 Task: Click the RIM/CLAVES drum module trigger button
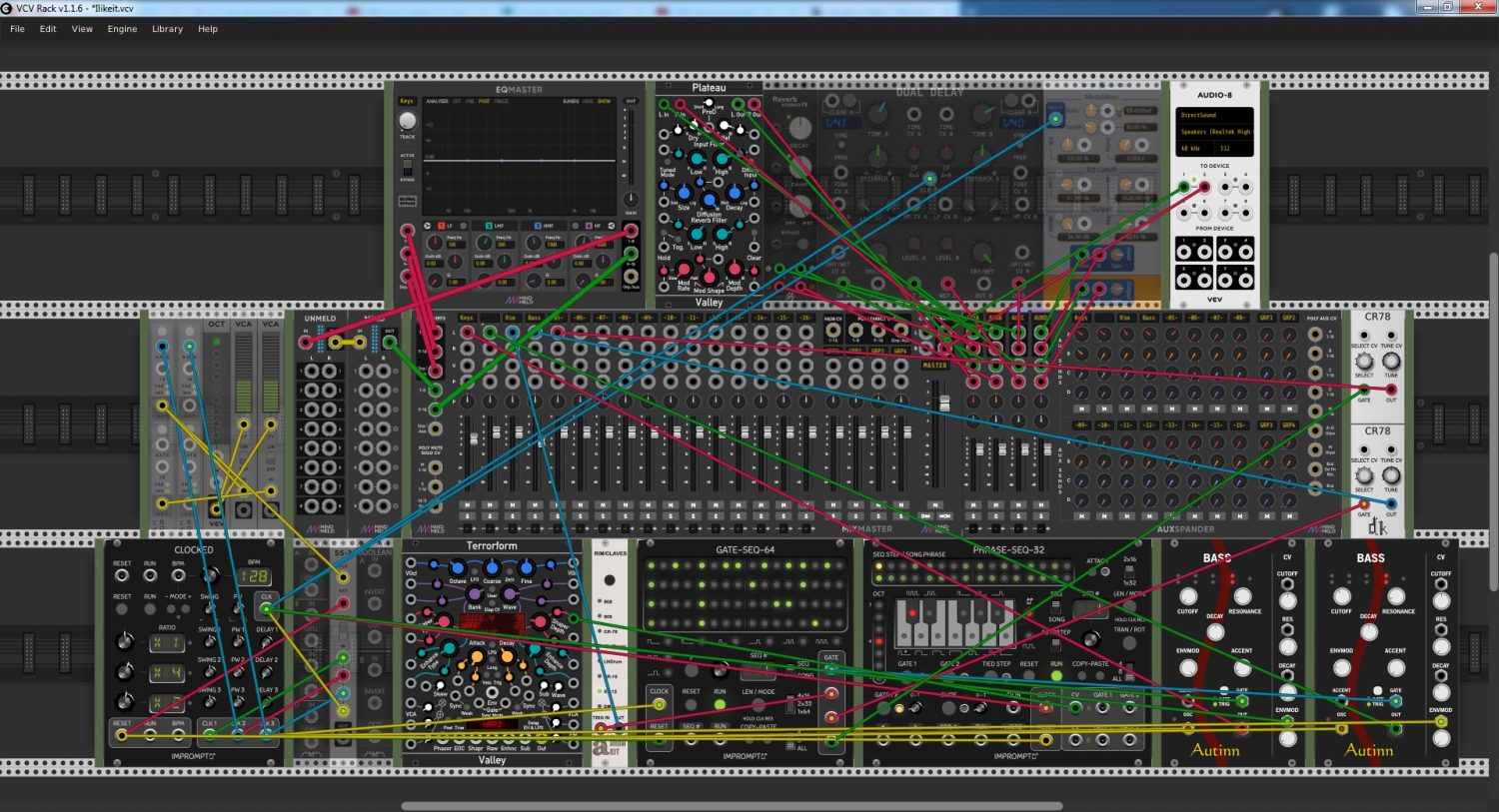click(x=609, y=580)
